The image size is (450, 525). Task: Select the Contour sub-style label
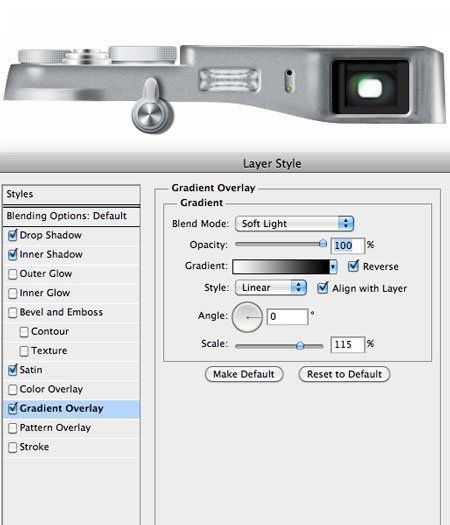pyautogui.click(x=50, y=331)
